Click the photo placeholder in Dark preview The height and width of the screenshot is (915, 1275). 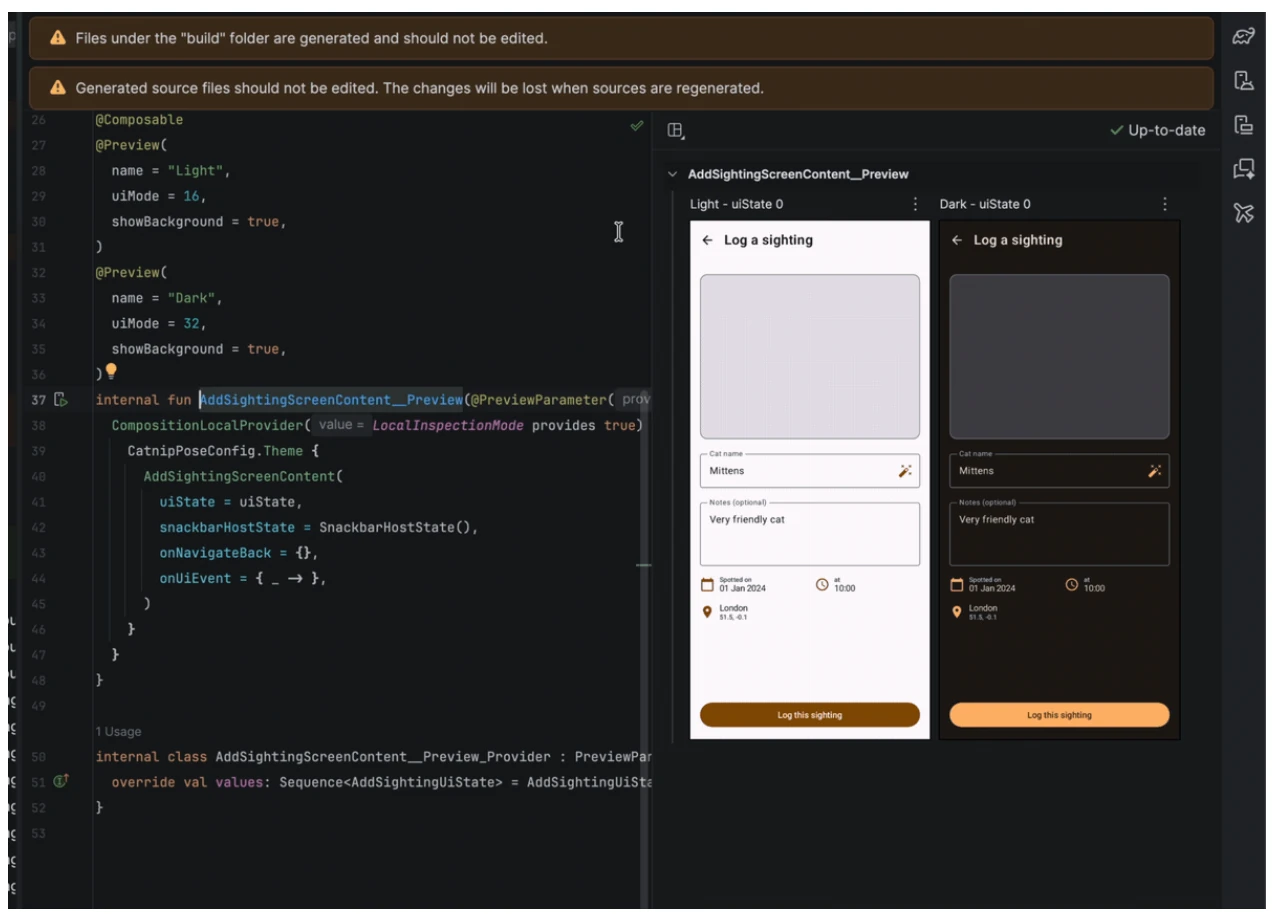tap(1059, 357)
